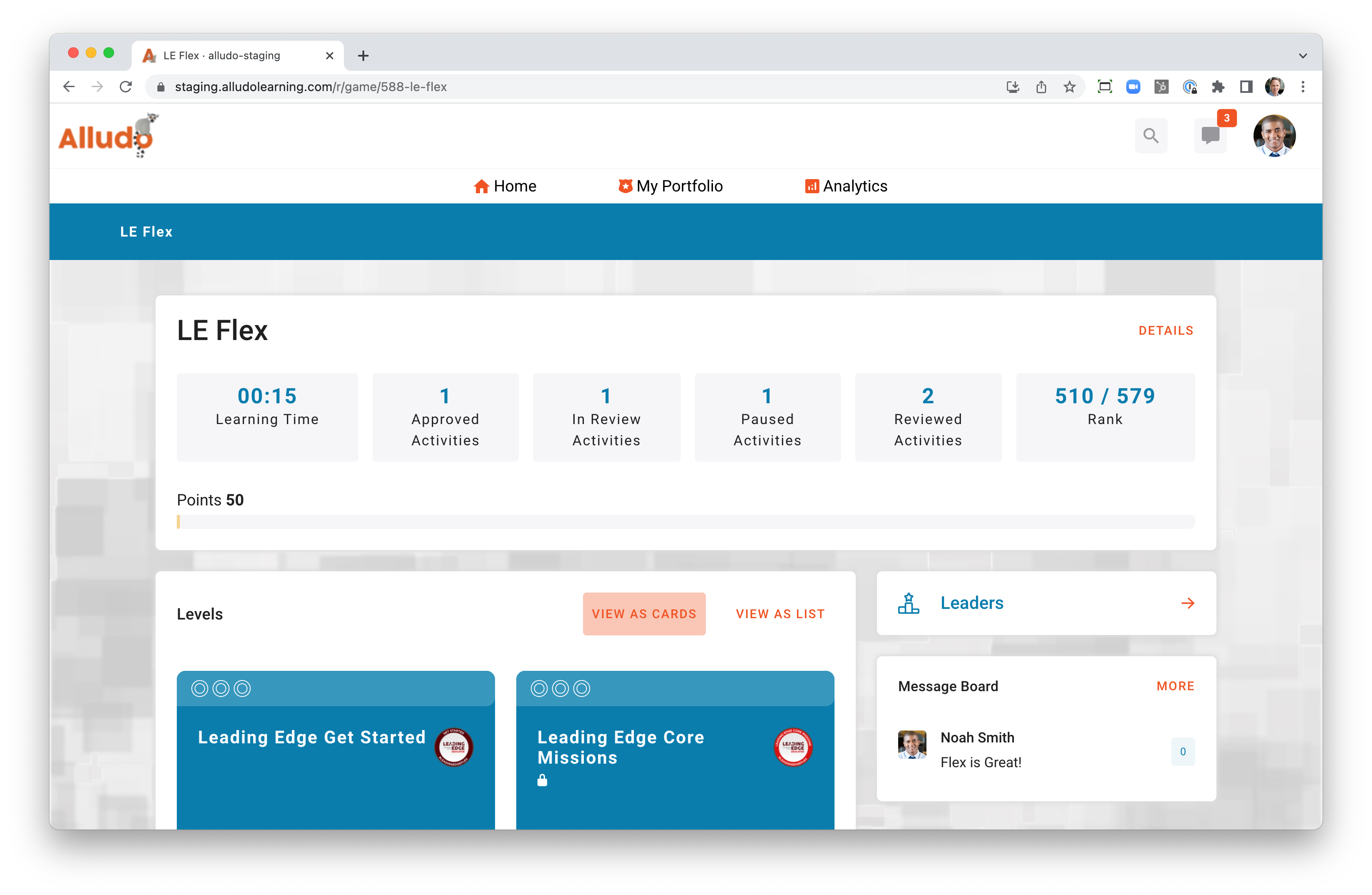
Task: Bookmark page with the star icon
Action: pyautogui.click(x=1069, y=87)
